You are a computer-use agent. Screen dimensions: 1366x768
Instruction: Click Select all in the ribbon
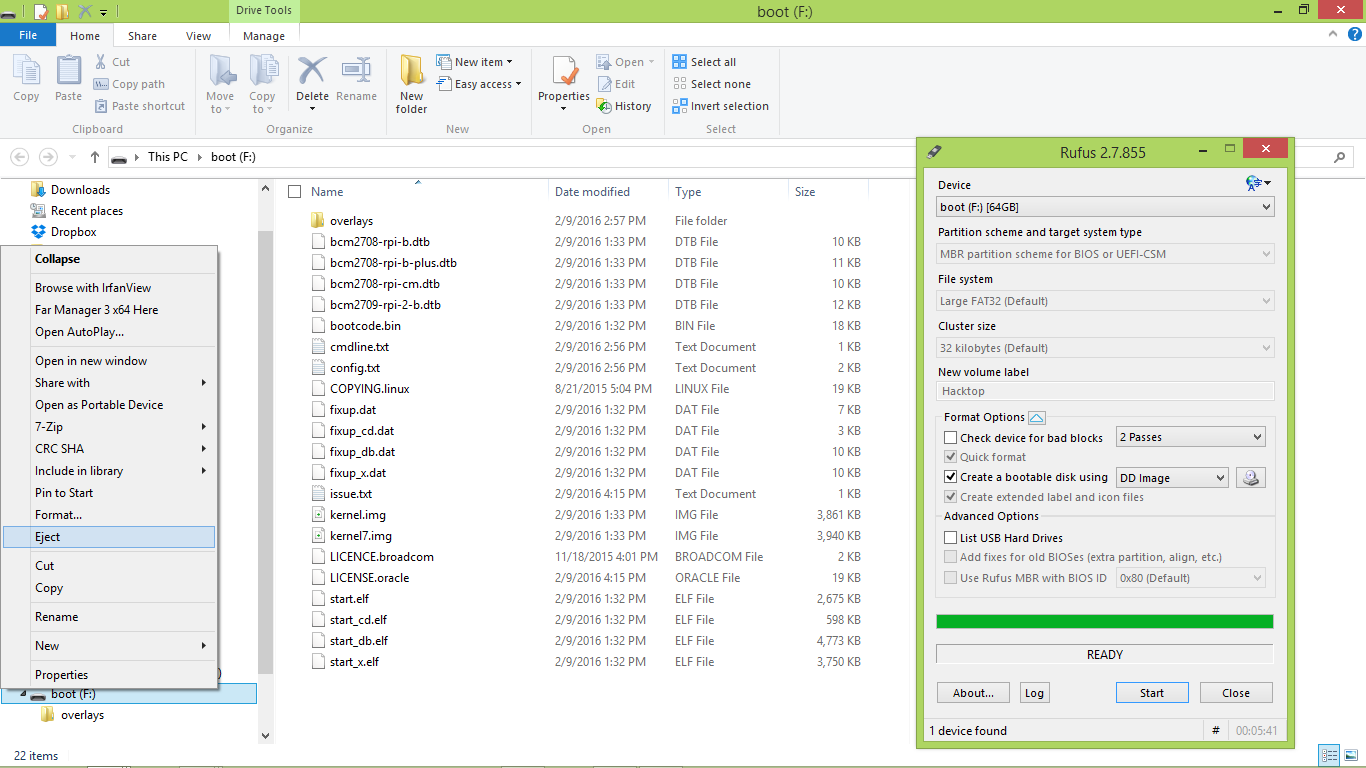704,62
